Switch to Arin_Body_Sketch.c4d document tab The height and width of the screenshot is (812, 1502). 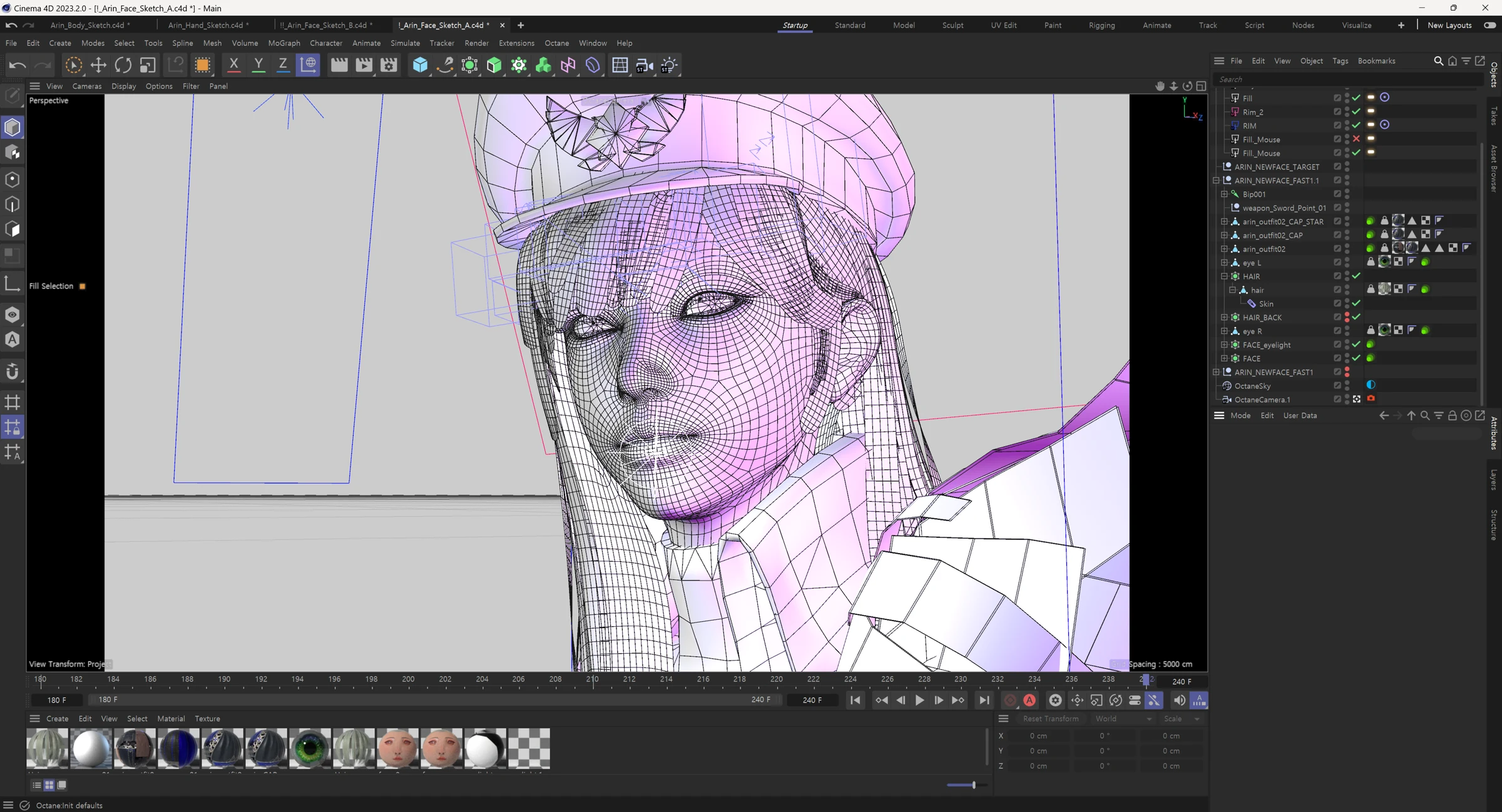tap(89, 25)
